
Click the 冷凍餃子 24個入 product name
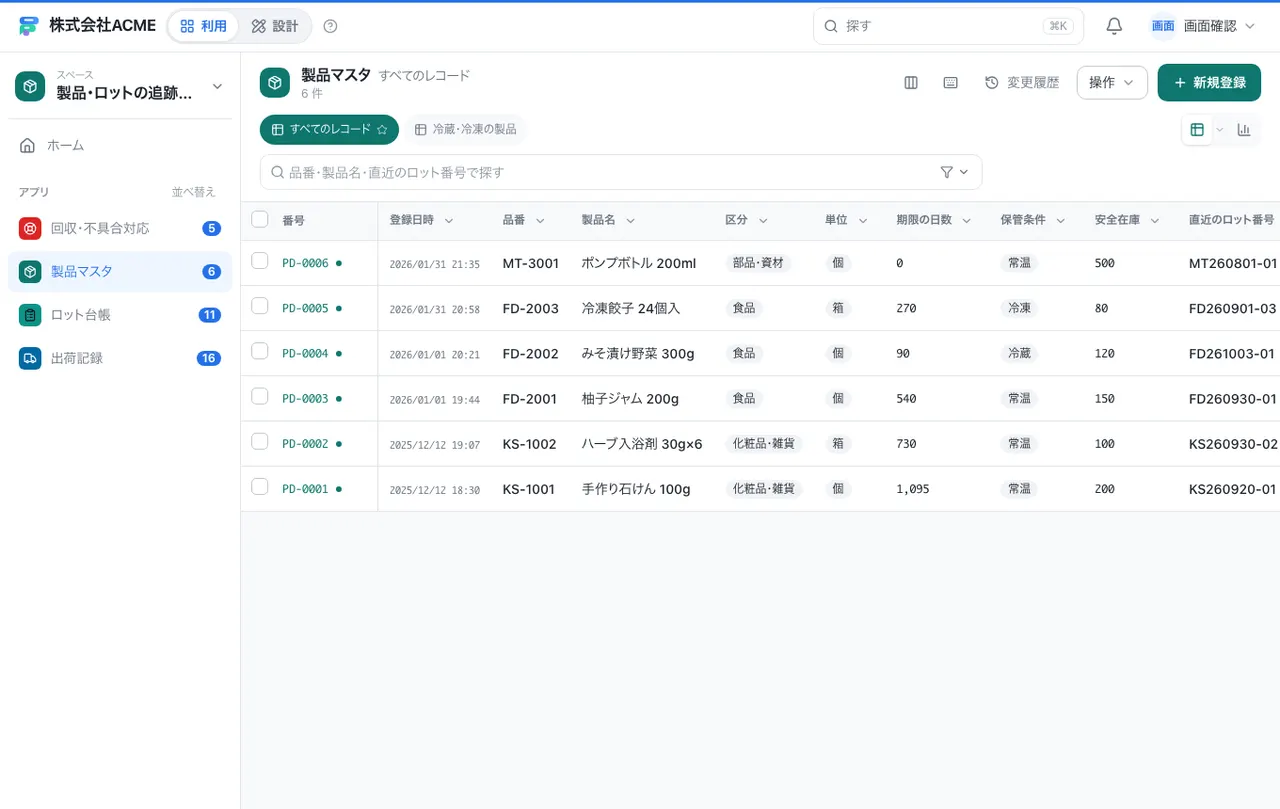pyautogui.click(x=631, y=308)
